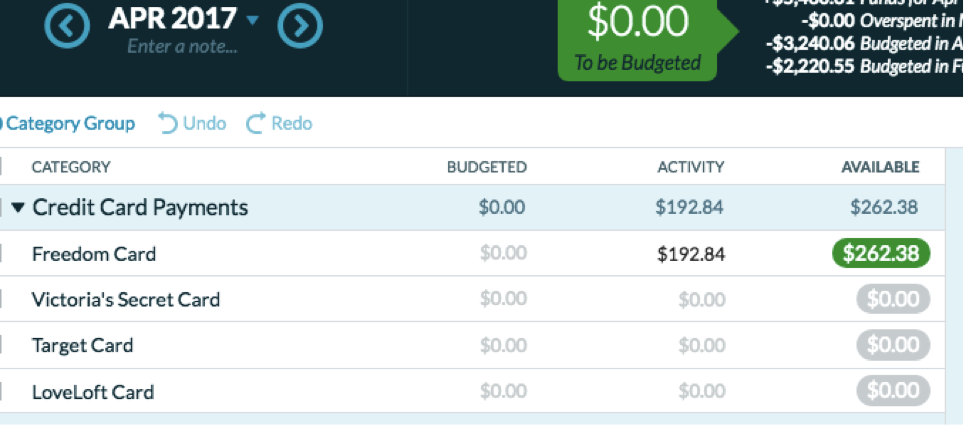The width and height of the screenshot is (964, 425).
Task: Click the Enter a note field
Action: point(182,47)
